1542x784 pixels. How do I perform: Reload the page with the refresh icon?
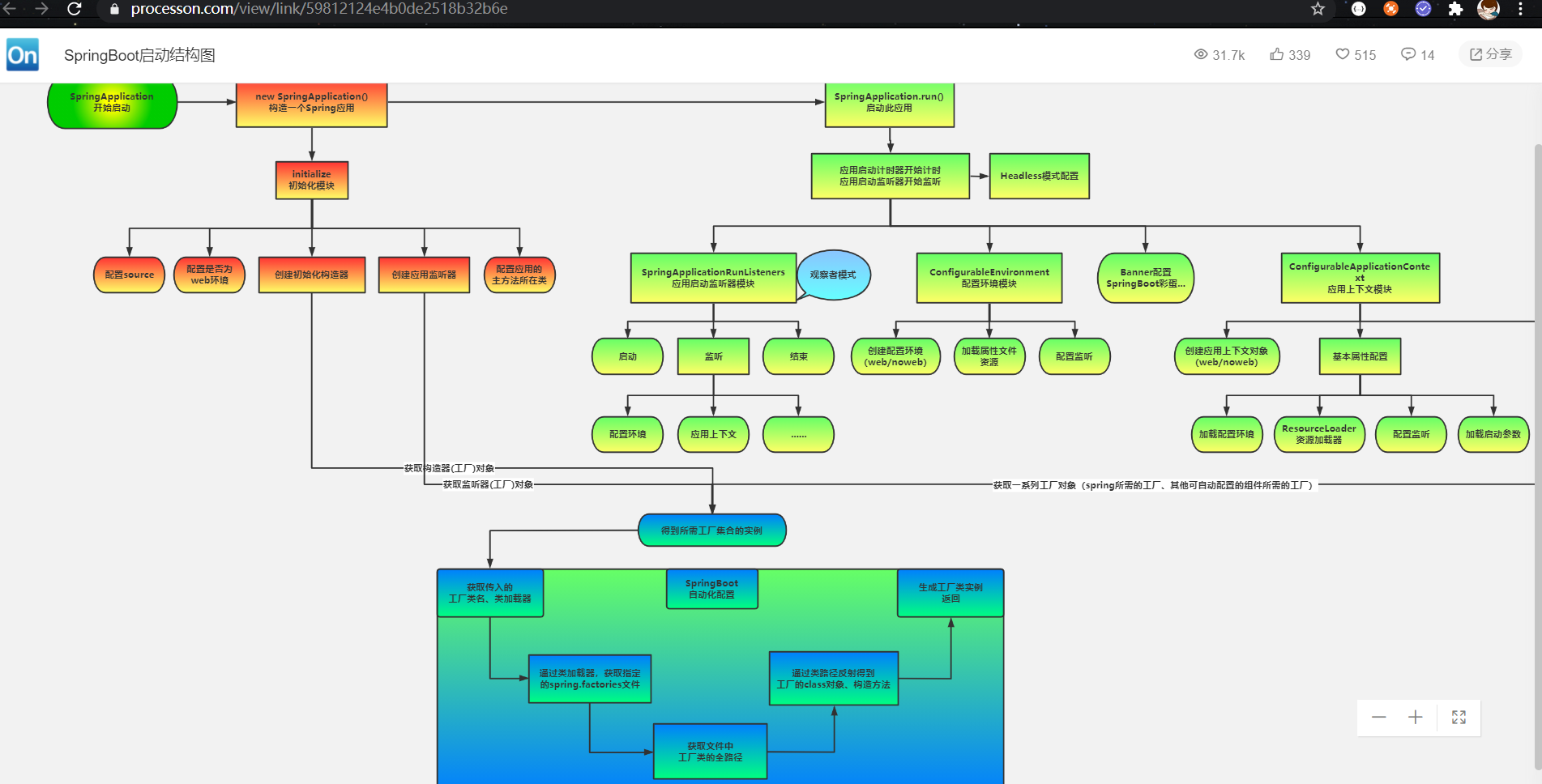tap(74, 9)
